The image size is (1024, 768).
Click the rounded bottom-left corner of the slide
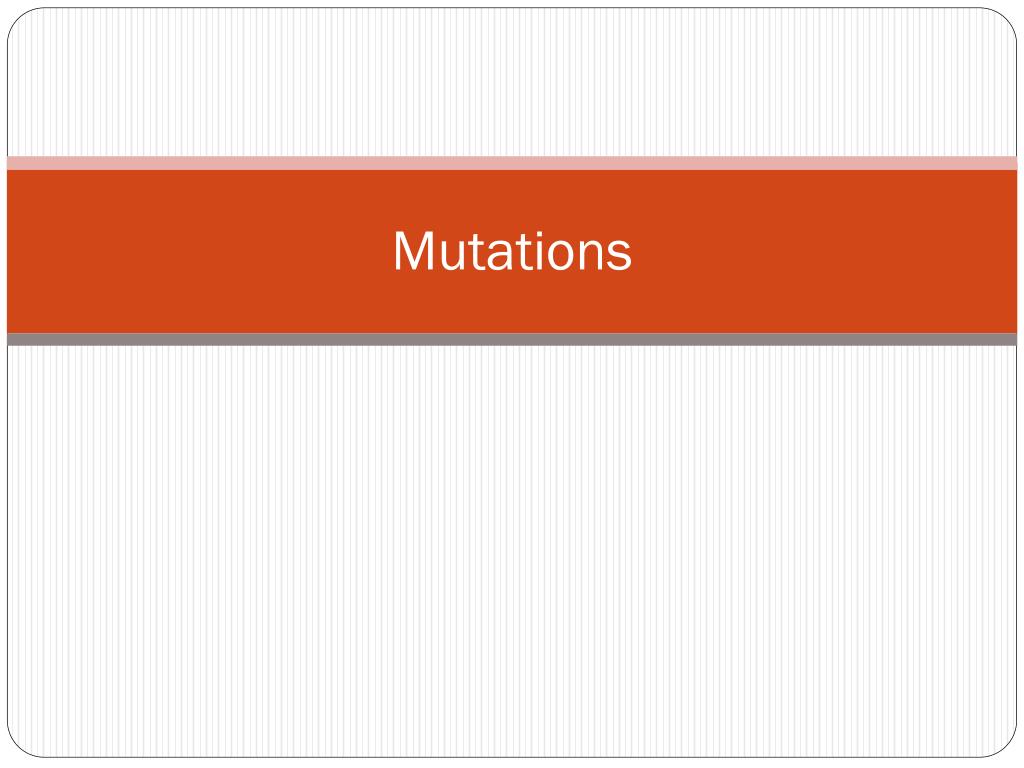pyautogui.click(x=20, y=744)
